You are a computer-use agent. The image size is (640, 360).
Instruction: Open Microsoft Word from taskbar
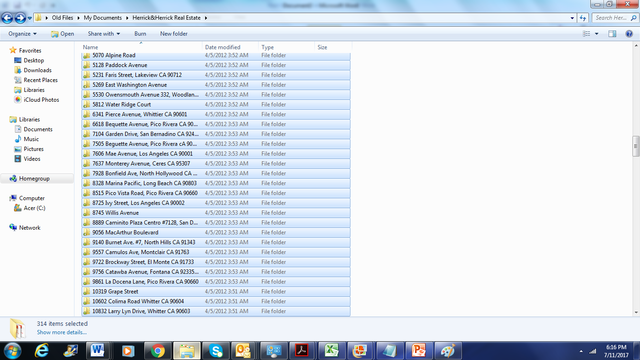98,351
